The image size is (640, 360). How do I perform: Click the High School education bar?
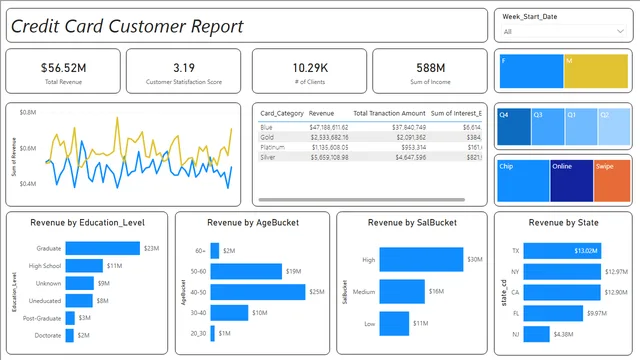84,266
